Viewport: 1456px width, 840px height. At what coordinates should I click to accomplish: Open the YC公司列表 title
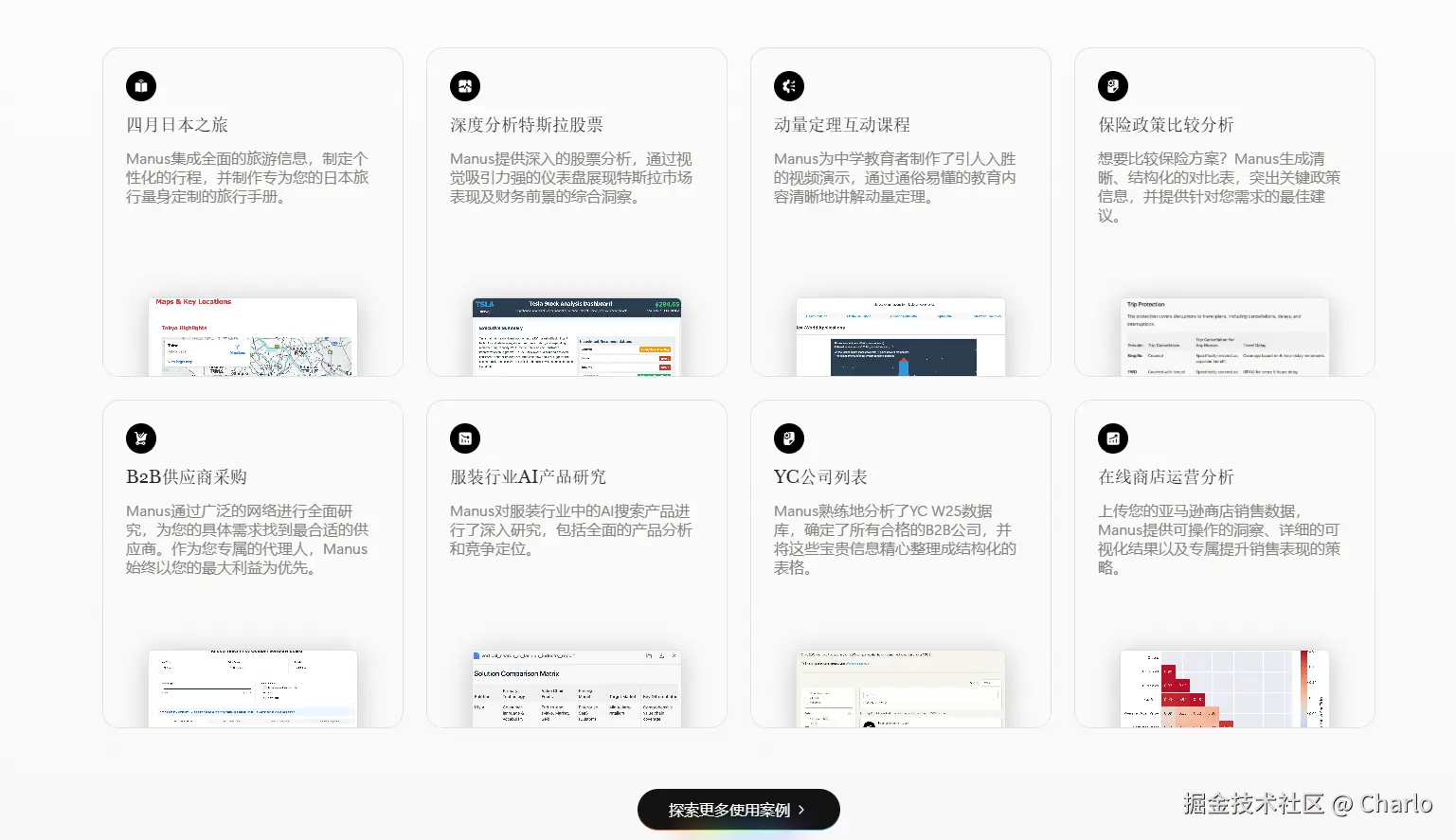point(820,477)
